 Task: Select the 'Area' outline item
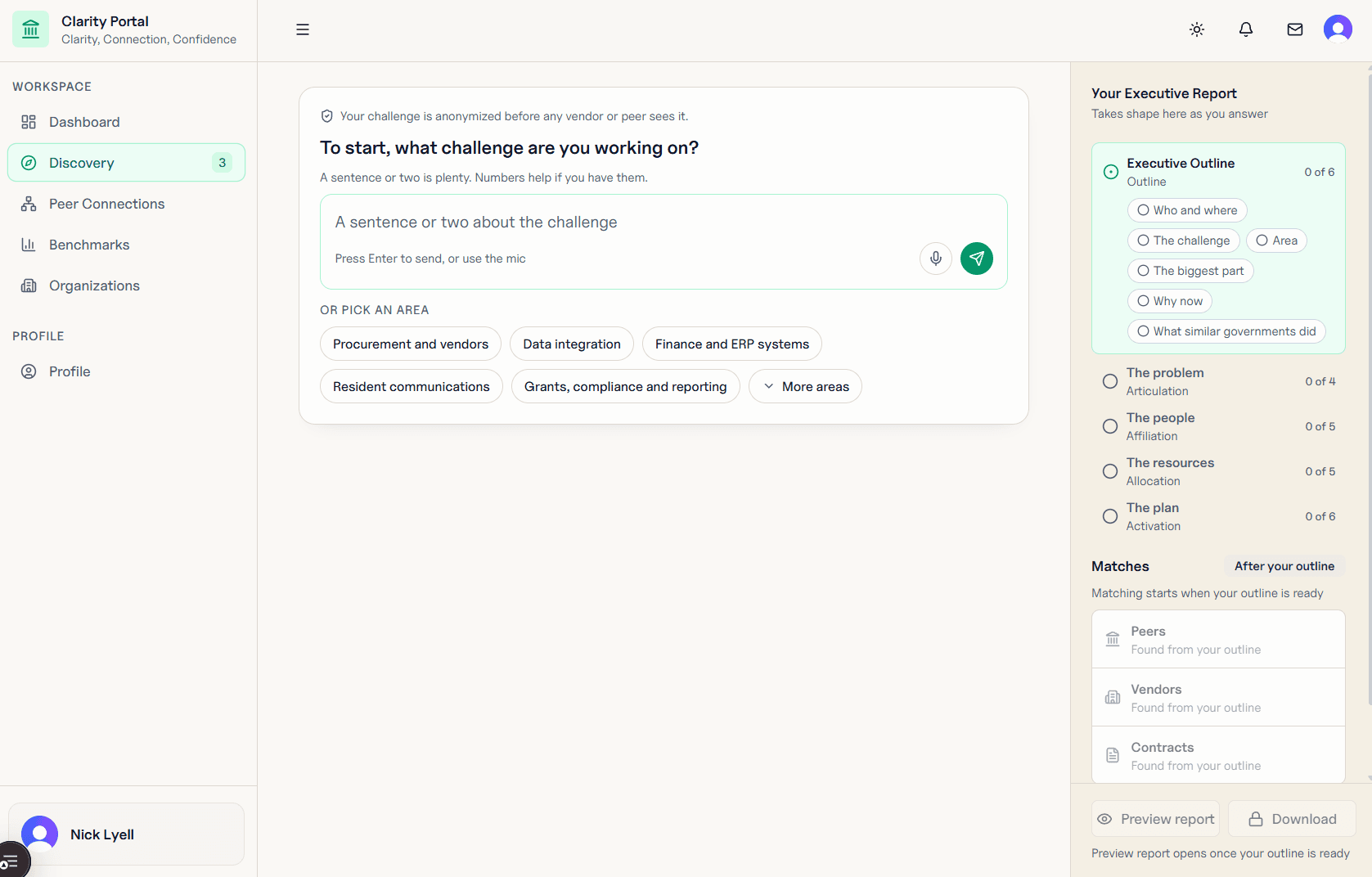coord(1276,241)
